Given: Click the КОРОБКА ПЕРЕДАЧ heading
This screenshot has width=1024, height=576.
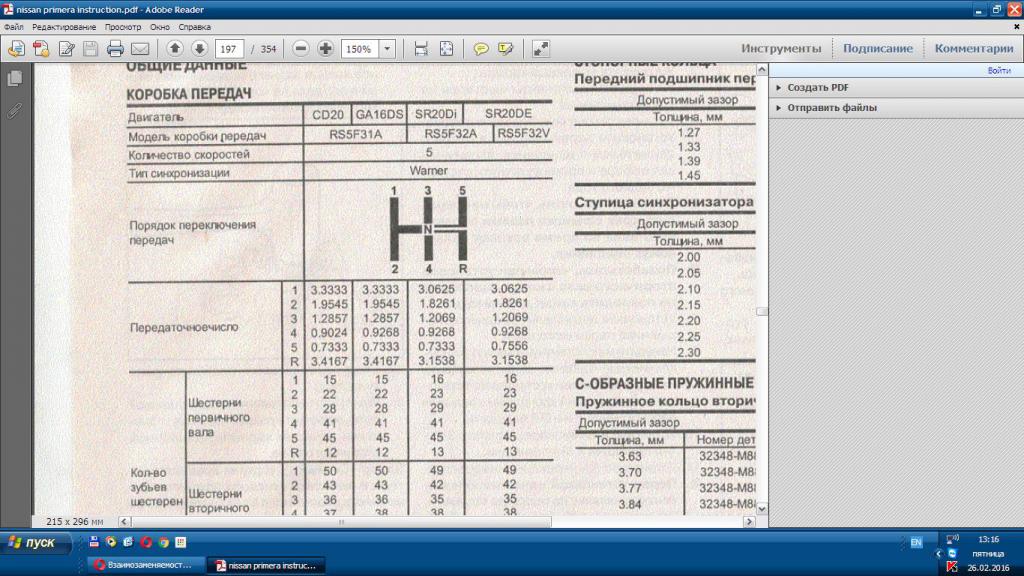Looking at the screenshot, I should pos(189,94).
